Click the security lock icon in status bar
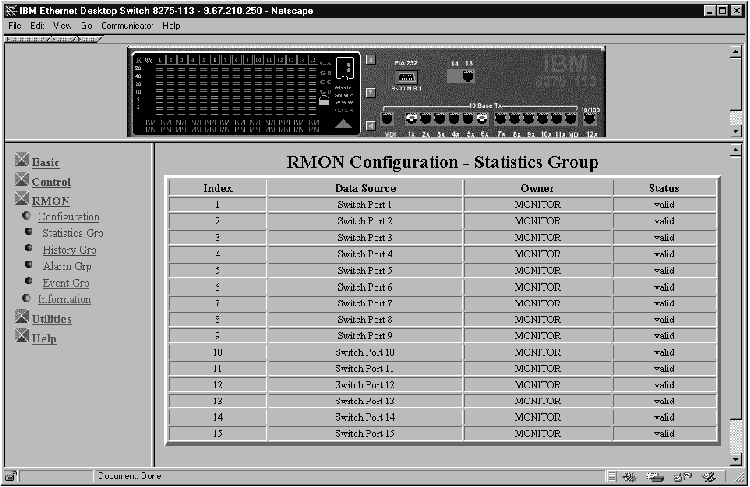Image resolution: width=750 pixels, height=487 pixels. tap(11, 477)
